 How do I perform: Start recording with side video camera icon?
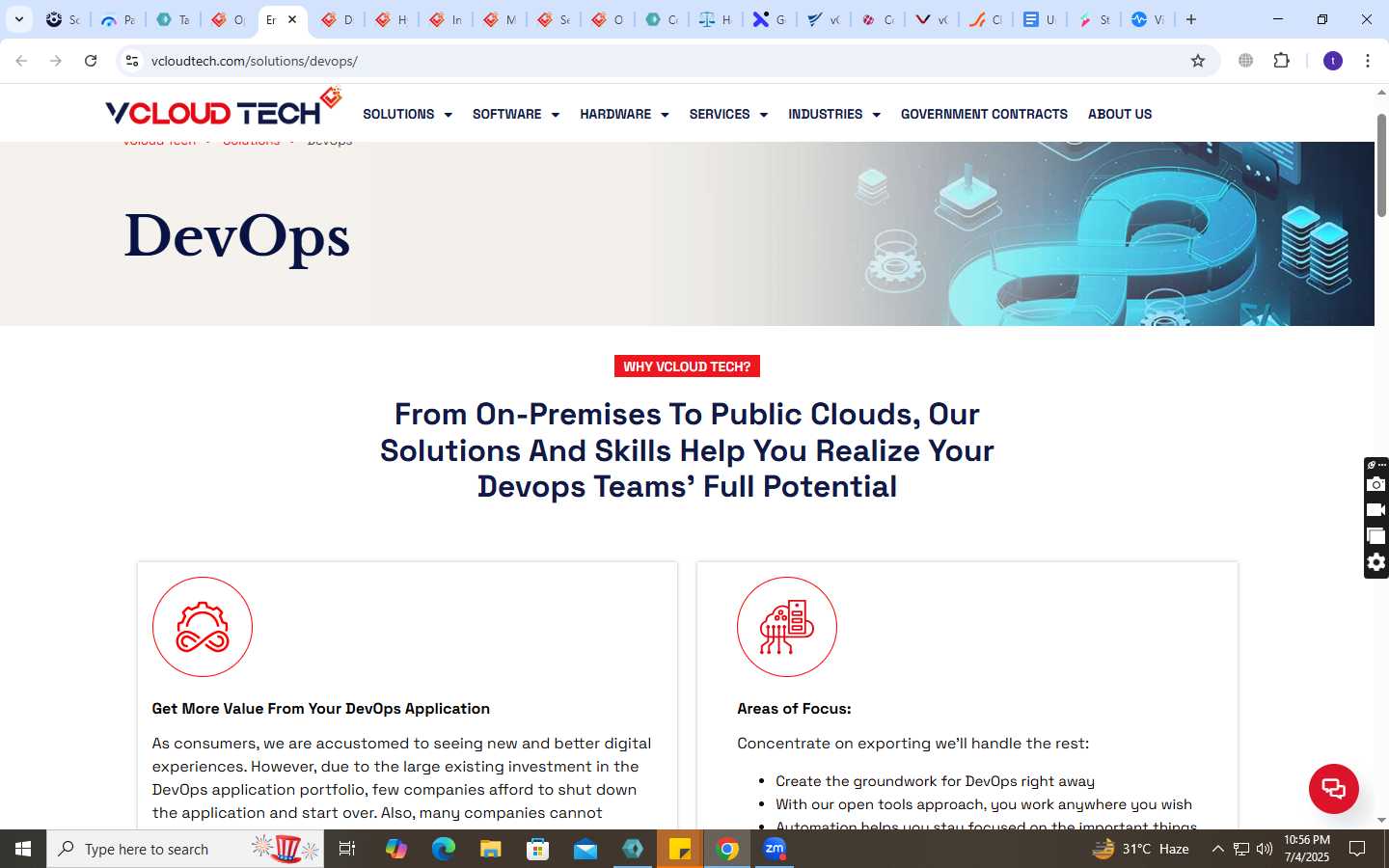(1376, 510)
